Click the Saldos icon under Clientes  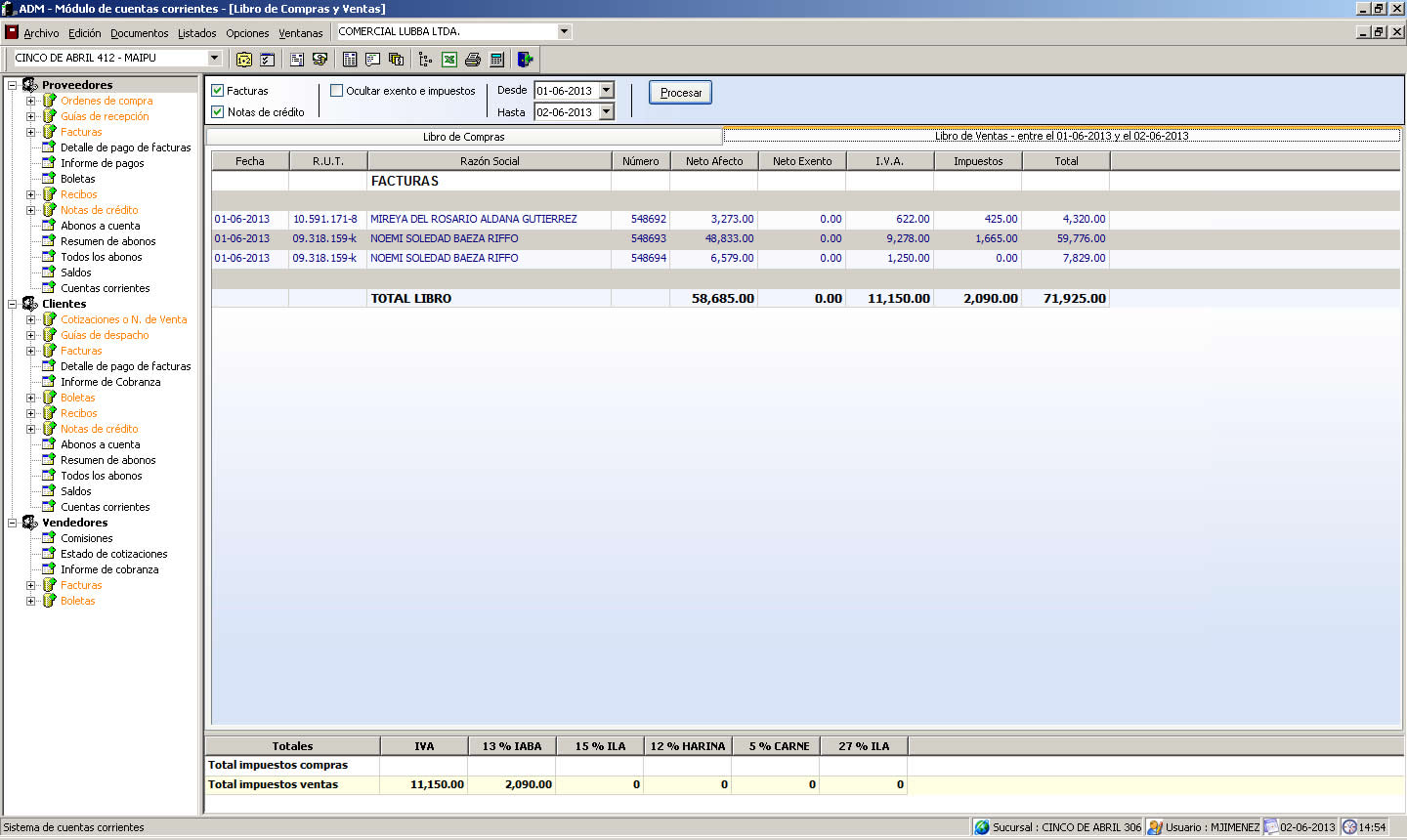pos(49,491)
